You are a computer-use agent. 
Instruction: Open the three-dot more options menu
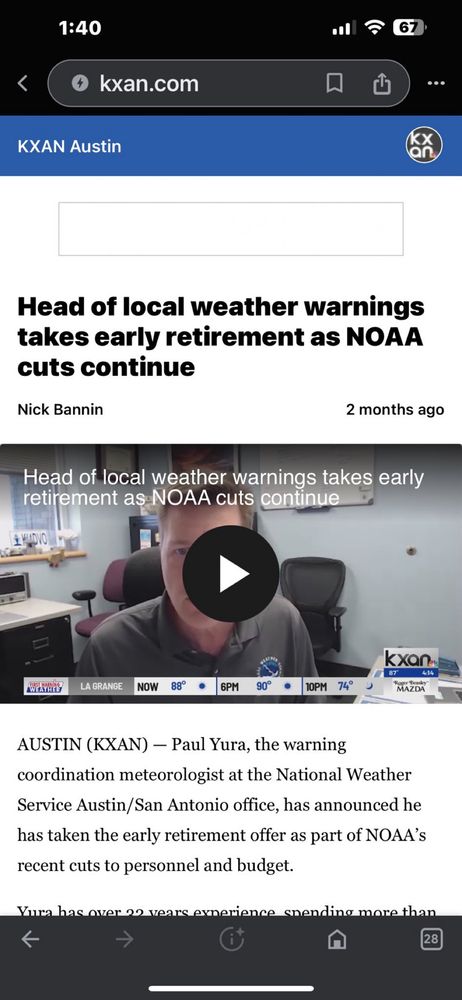point(436,83)
